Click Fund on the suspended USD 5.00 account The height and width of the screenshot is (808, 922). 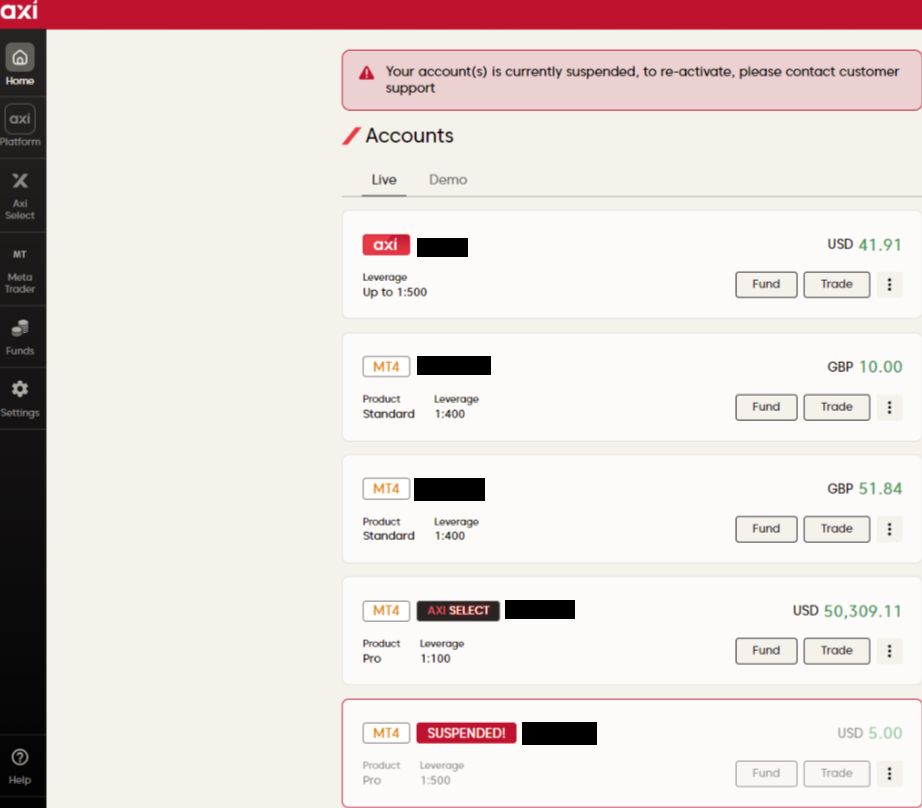(x=766, y=773)
